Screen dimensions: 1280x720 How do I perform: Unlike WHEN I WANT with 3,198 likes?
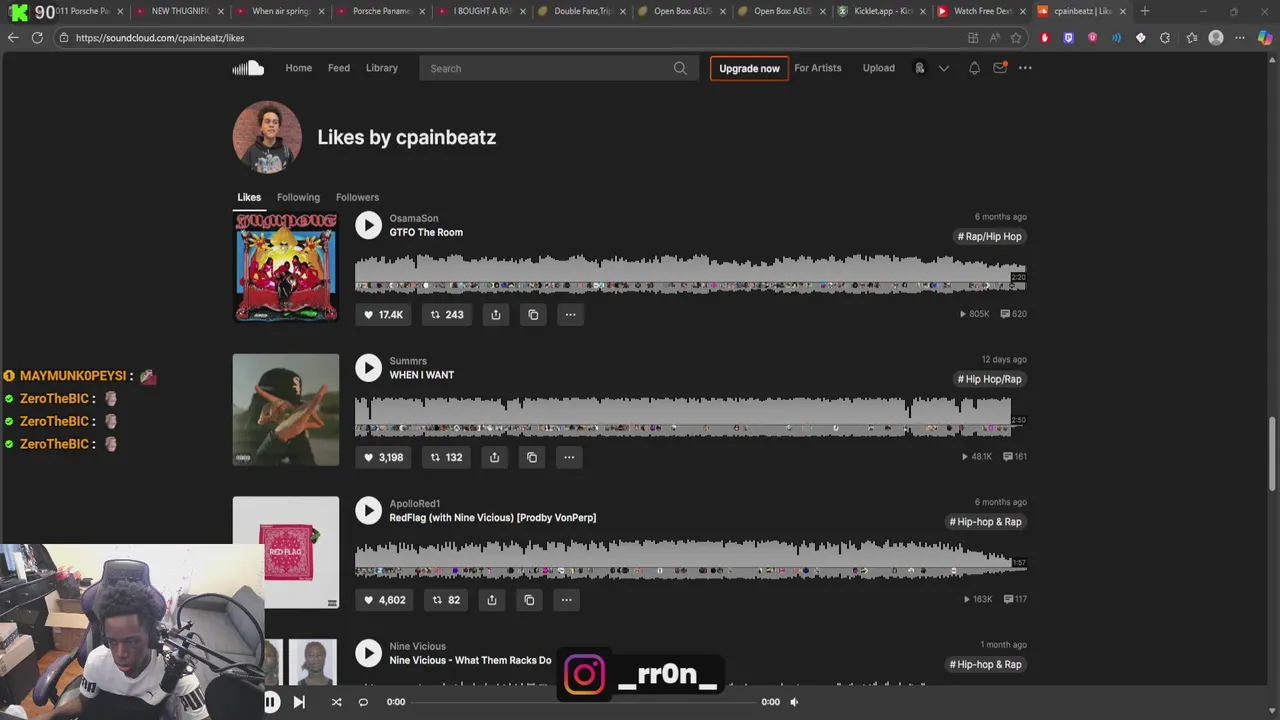coord(382,457)
